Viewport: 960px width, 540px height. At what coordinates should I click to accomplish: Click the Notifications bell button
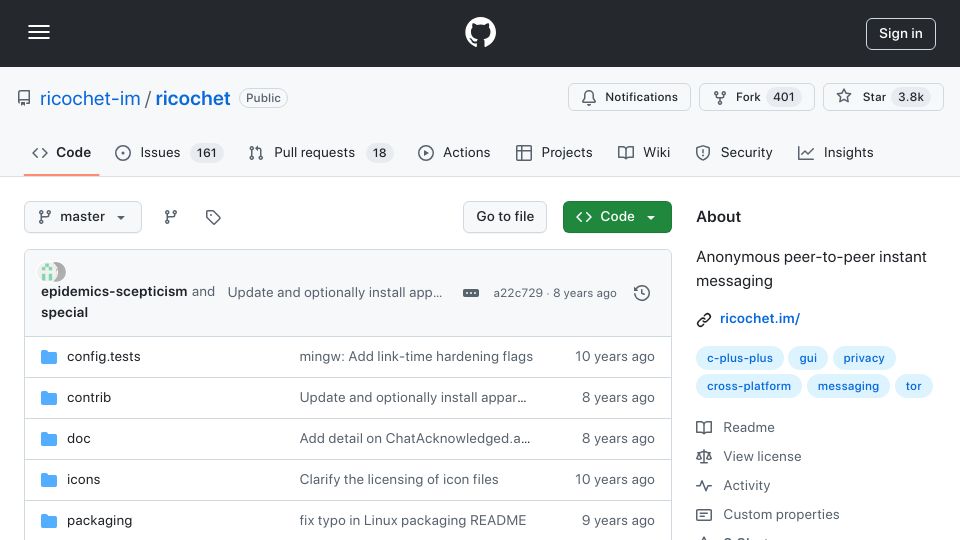(x=629, y=97)
